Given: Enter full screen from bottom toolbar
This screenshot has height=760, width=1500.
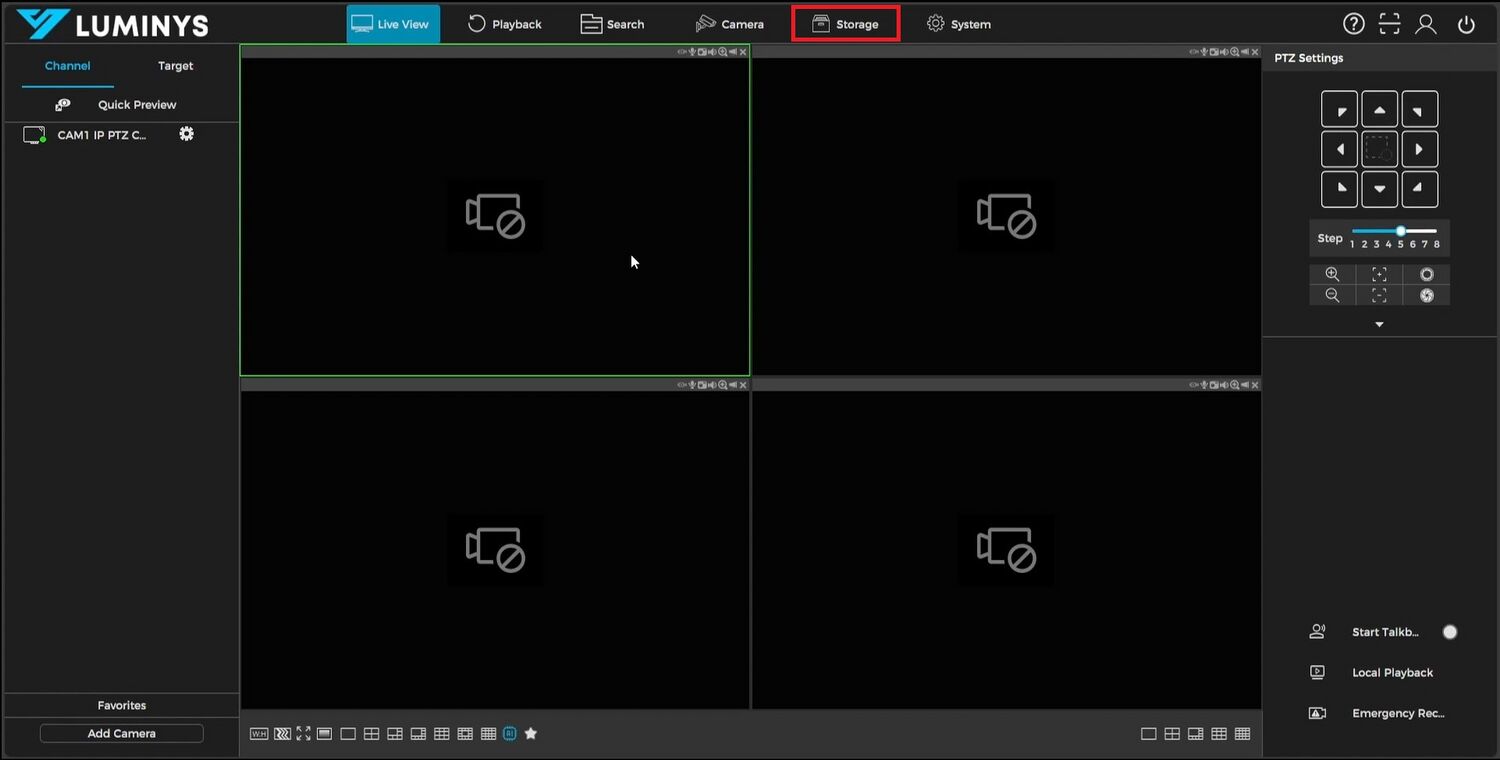Looking at the screenshot, I should 303,734.
